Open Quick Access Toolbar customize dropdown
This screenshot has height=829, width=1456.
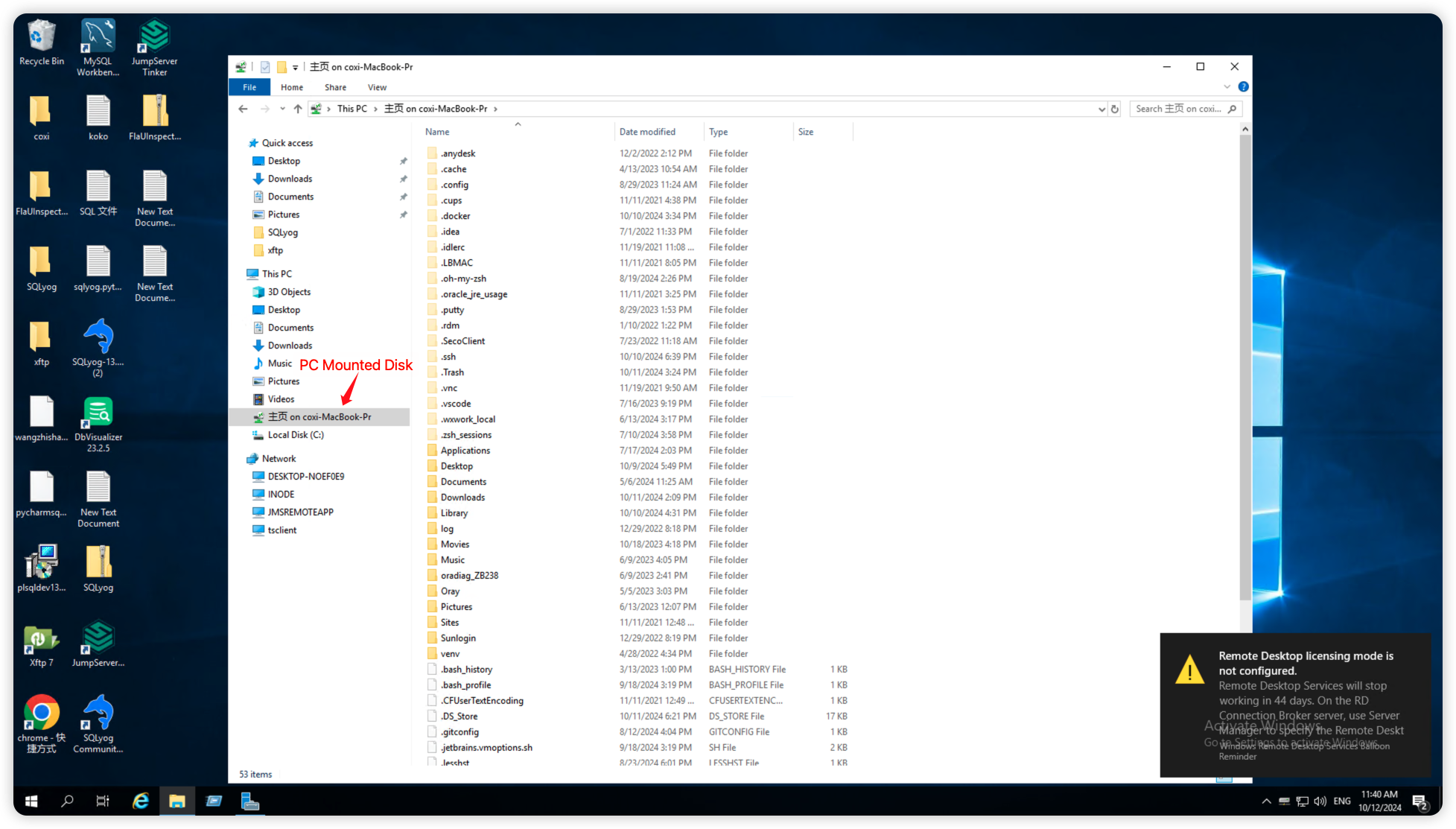(x=296, y=67)
